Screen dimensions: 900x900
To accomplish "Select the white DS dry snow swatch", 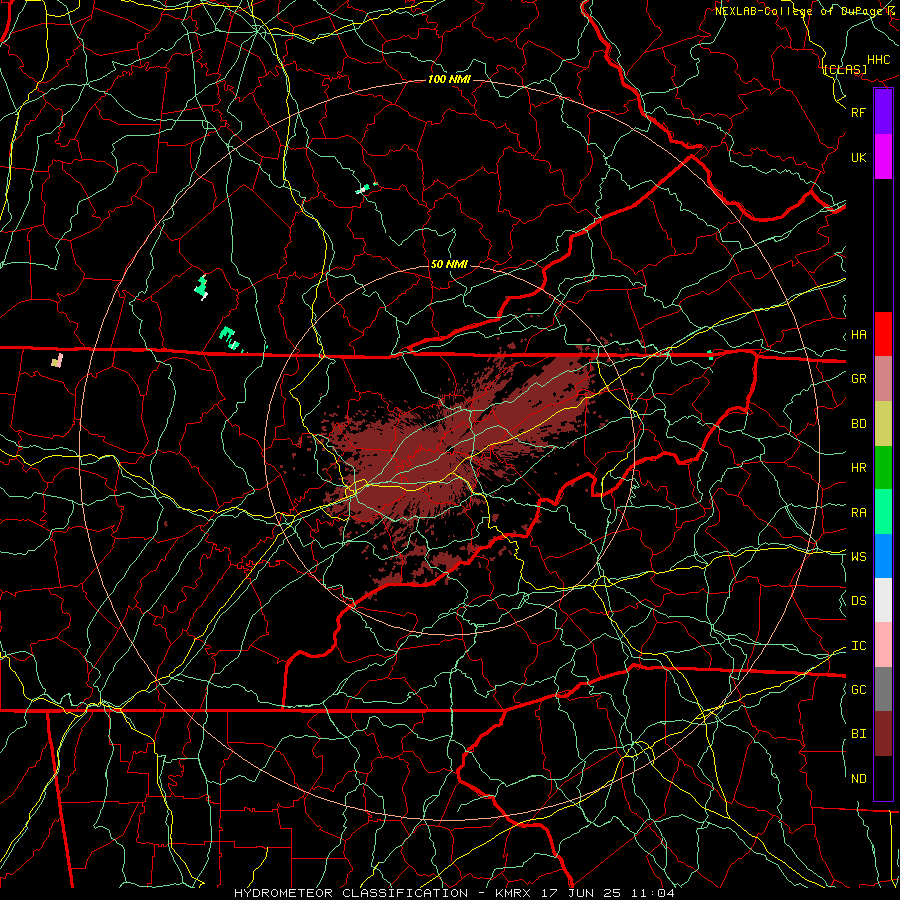I will [883, 600].
